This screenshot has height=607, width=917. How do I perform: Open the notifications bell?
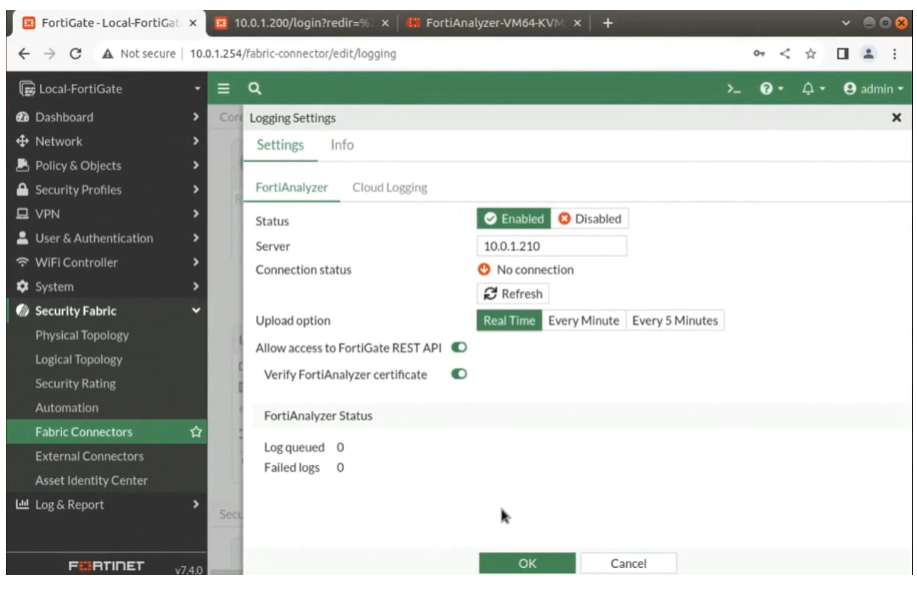(x=813, y=89)
